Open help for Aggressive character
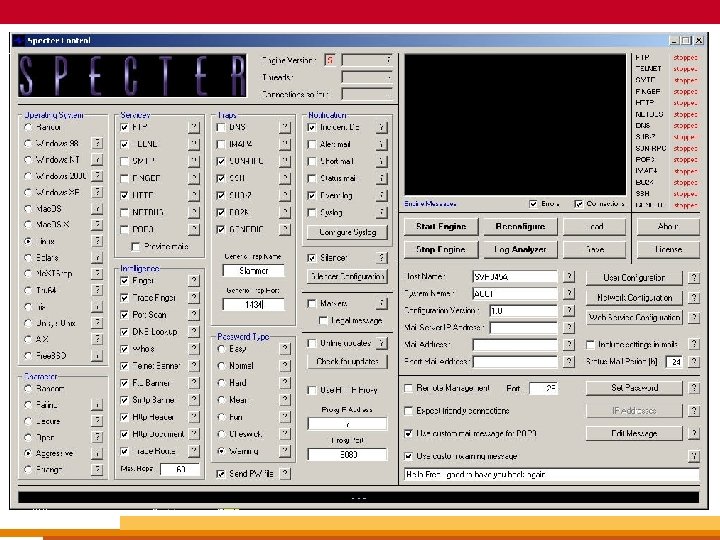This screenshot has width=720, height=540. 97,453
